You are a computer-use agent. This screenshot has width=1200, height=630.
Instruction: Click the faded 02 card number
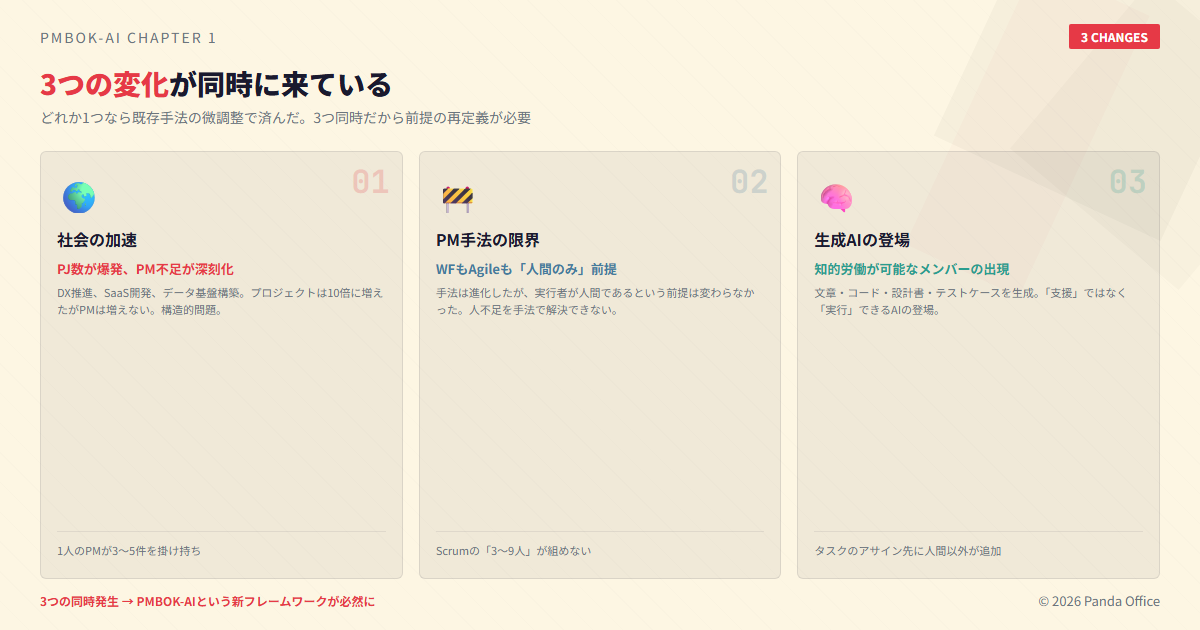(748, 182)
